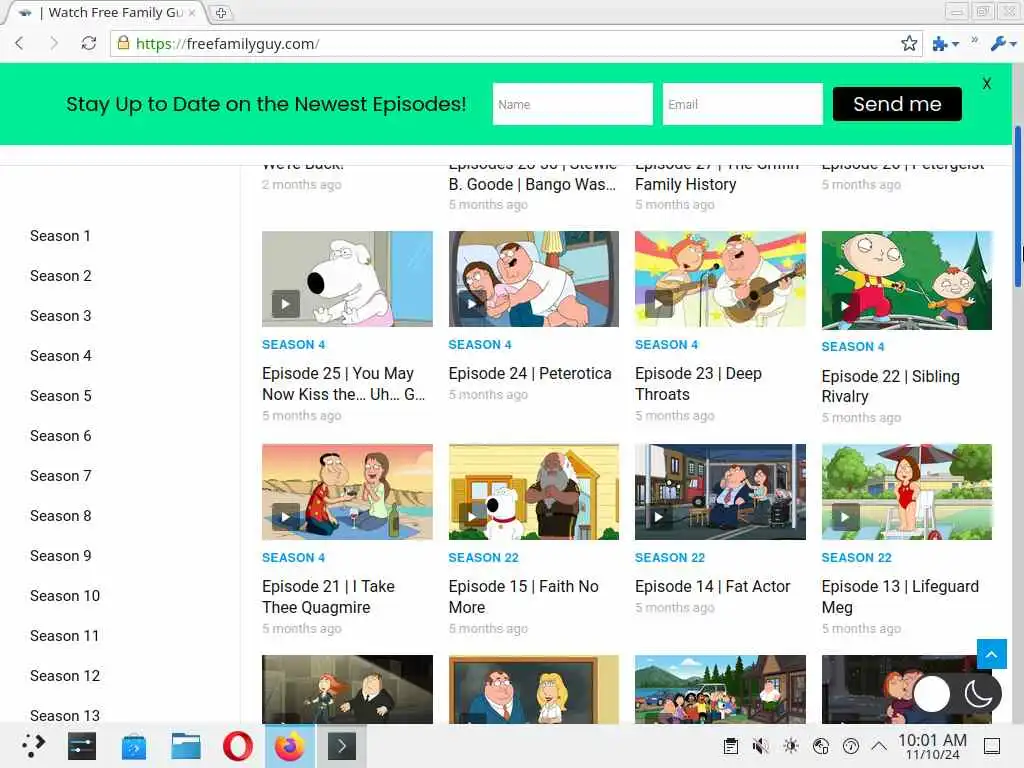
Task: Launch Opera browser from taskbar
Action: click(238, 746)
